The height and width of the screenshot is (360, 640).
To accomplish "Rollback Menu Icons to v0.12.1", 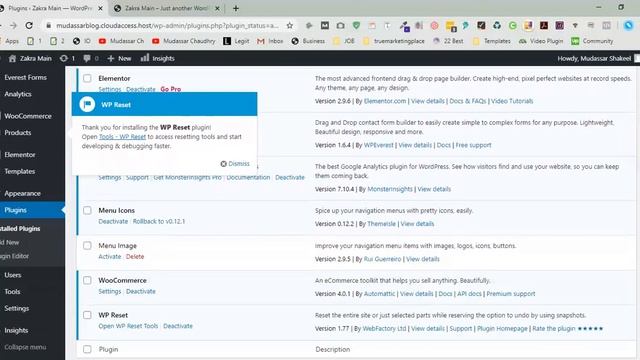I will point(159,221).
